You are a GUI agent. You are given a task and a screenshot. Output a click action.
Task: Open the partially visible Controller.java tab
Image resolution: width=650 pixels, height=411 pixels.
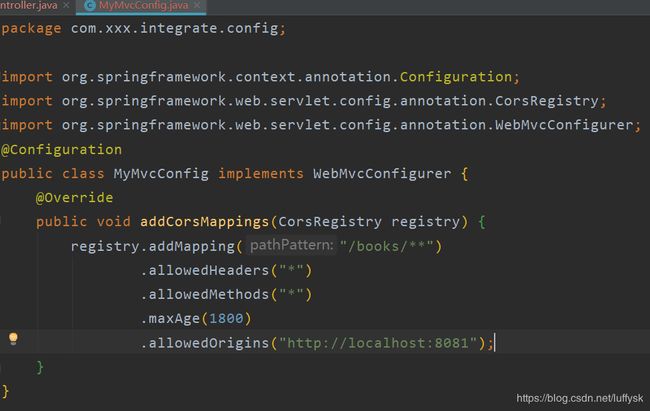(28, 6)
